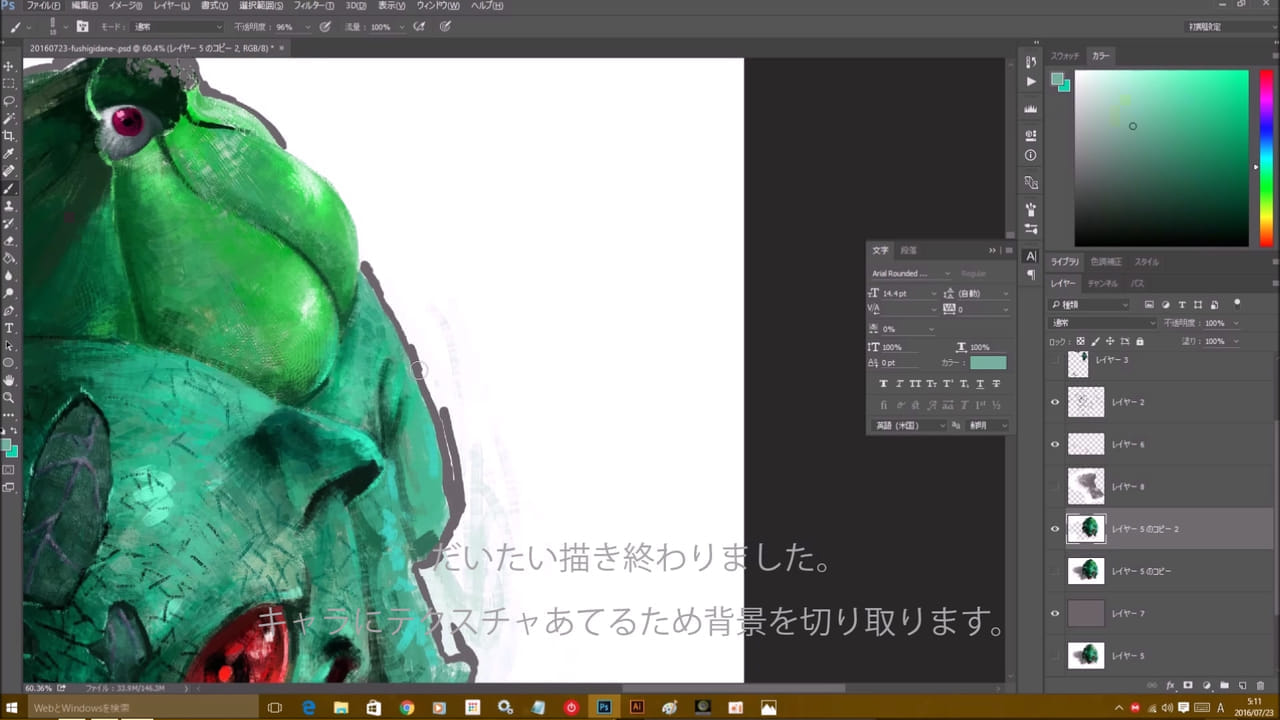Click the delete layer trash icon
Image resolution: width=1280 pixels, height=720 pixels.
[x=1260, y=686]
